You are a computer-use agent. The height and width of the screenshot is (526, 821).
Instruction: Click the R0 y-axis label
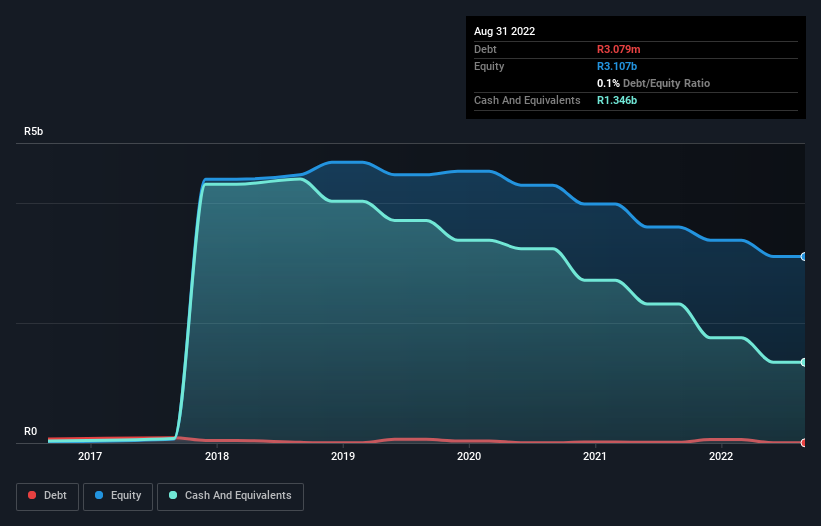30,431
